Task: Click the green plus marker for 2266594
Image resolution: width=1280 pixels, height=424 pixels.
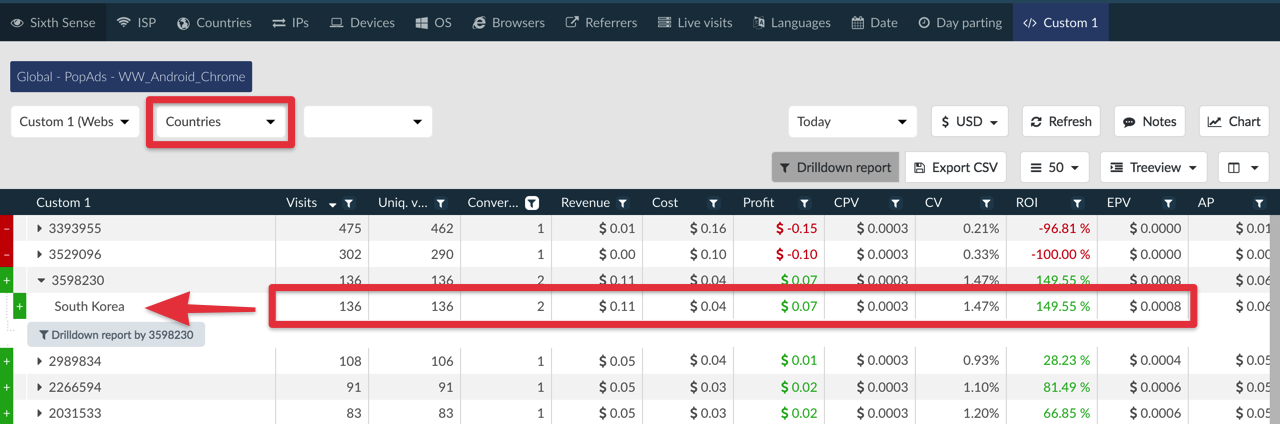Action: tap(6, 387)
